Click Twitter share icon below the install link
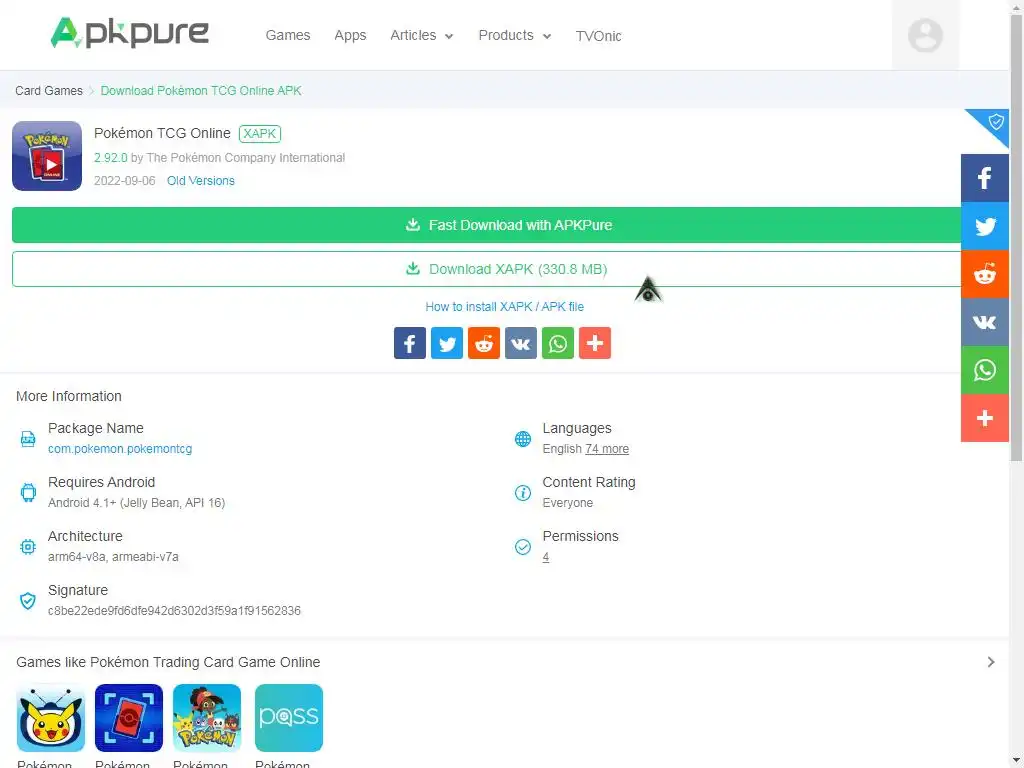The height and width of the screenshot is (768, 1024). [447, 343]
